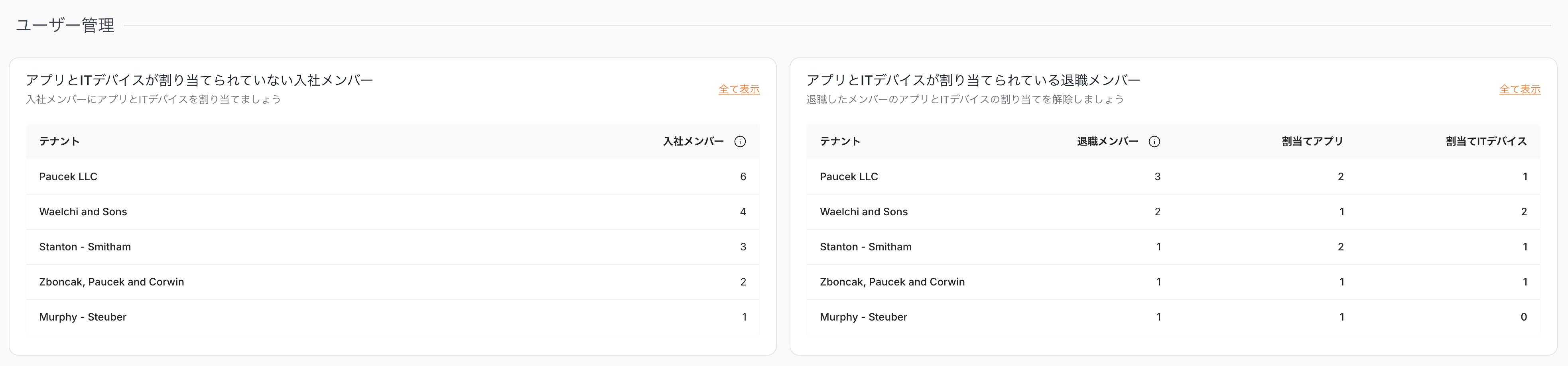Click Stanton - Smitham in 入社メンバー table
The width and height of the screenshot is (1568, 366).
point(85,247)
